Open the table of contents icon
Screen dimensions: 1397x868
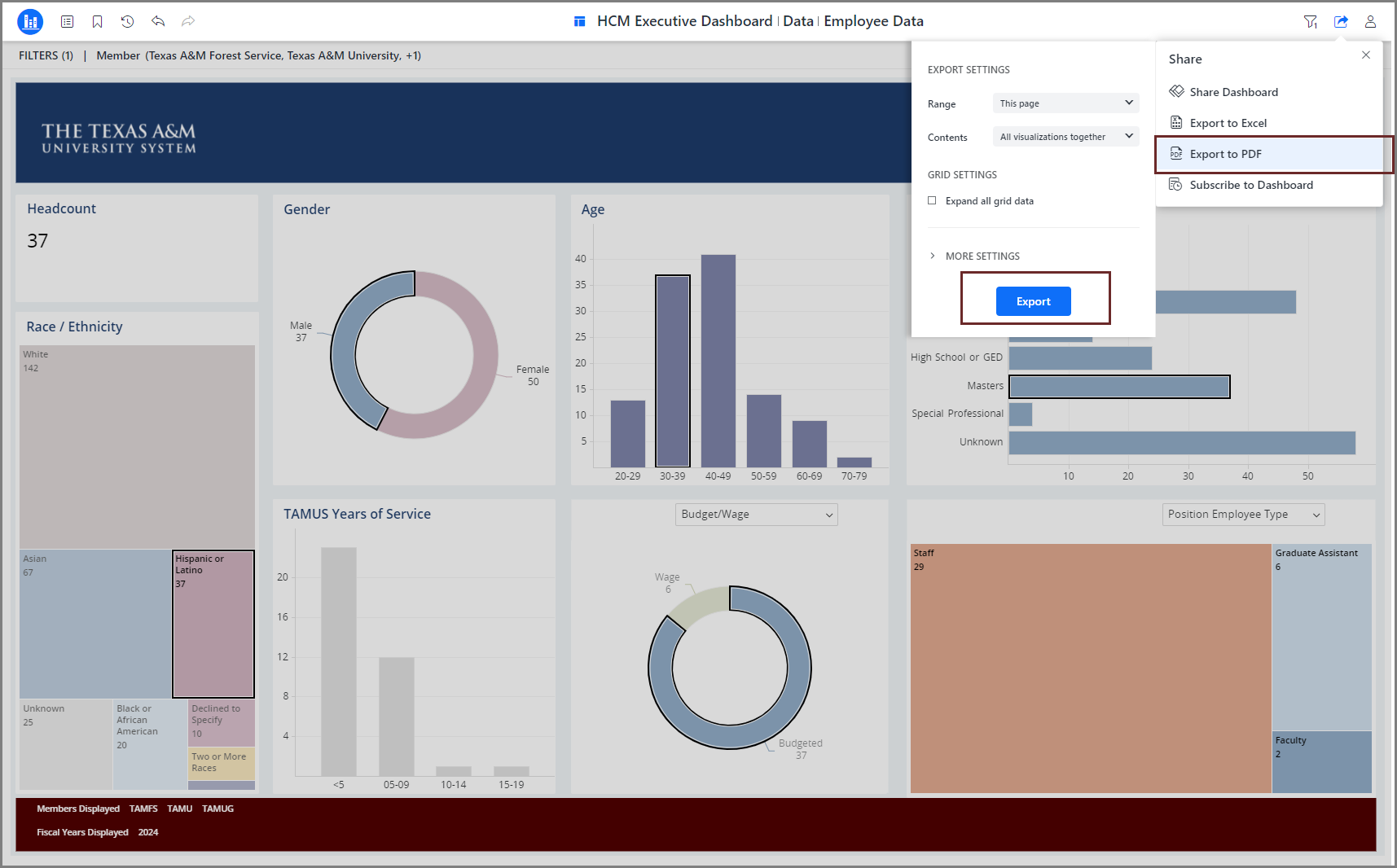(68, 22)
